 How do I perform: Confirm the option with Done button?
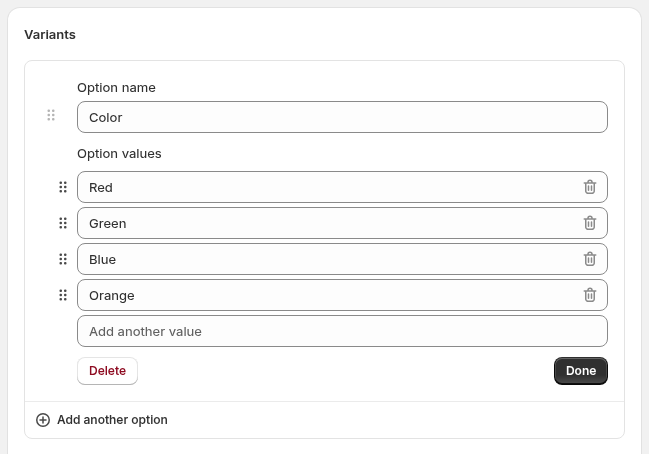tap(581, 371)
